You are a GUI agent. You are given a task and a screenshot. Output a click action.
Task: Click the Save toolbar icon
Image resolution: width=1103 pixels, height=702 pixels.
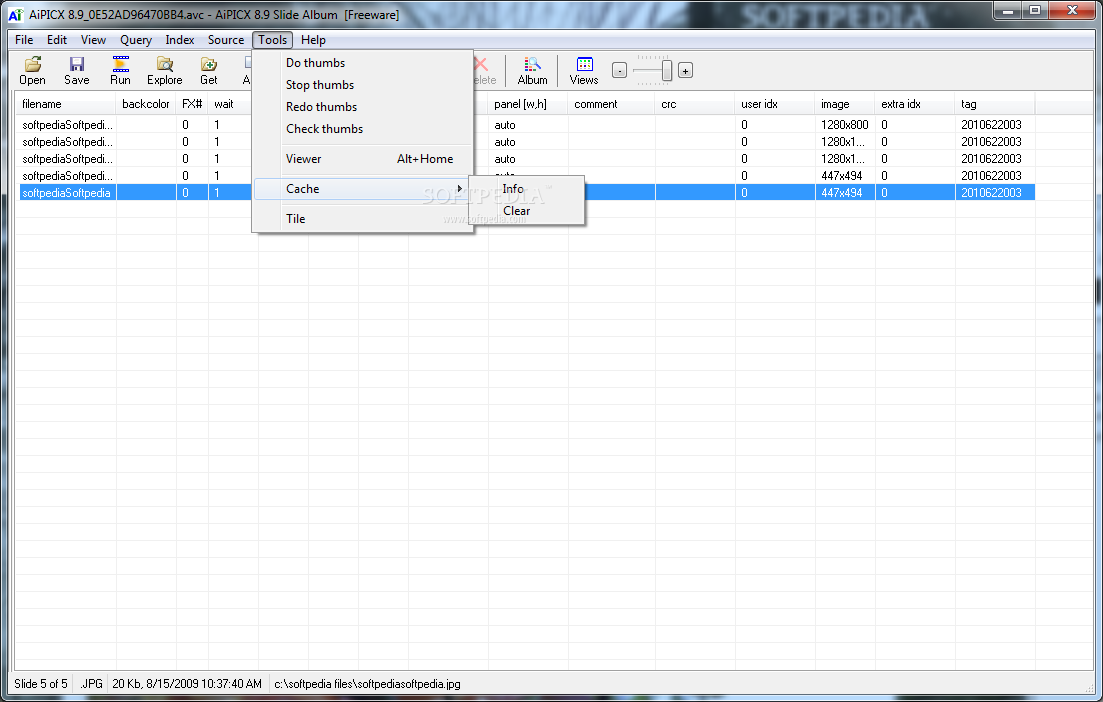77,70
